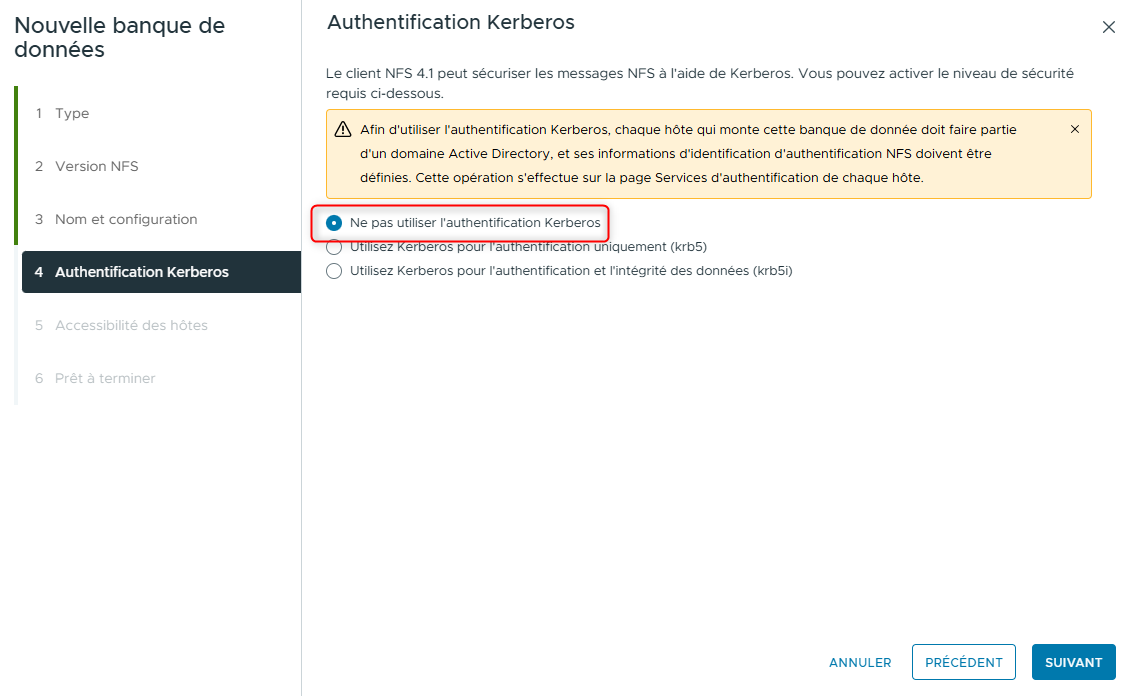Click the green completed-steps progress bar
Image resolution: width=1131 pixels, height=696 pixels.
click(x=16, y=166)
